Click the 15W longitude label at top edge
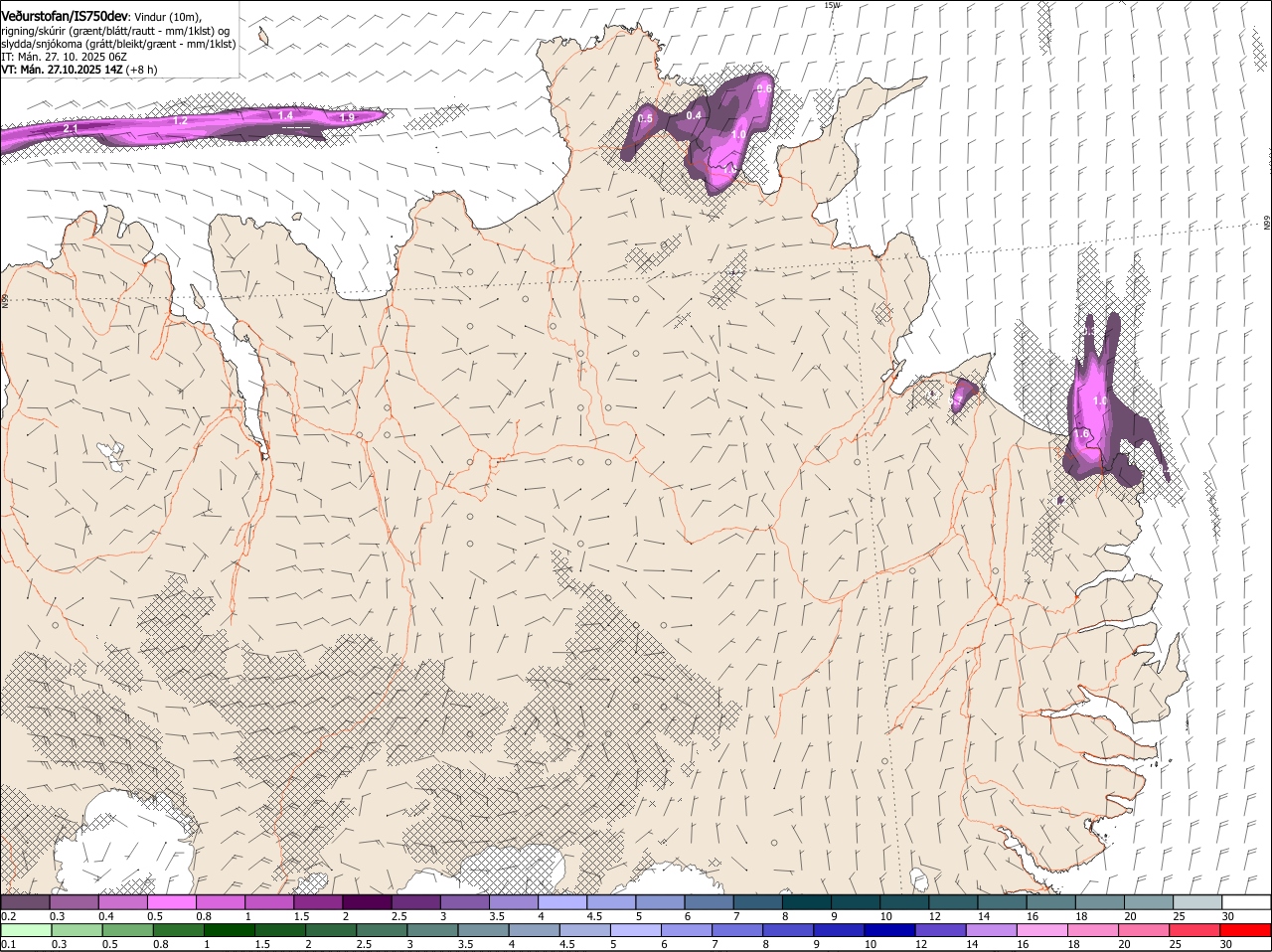This screenshot has width=1272, height=952. point(832,5)
